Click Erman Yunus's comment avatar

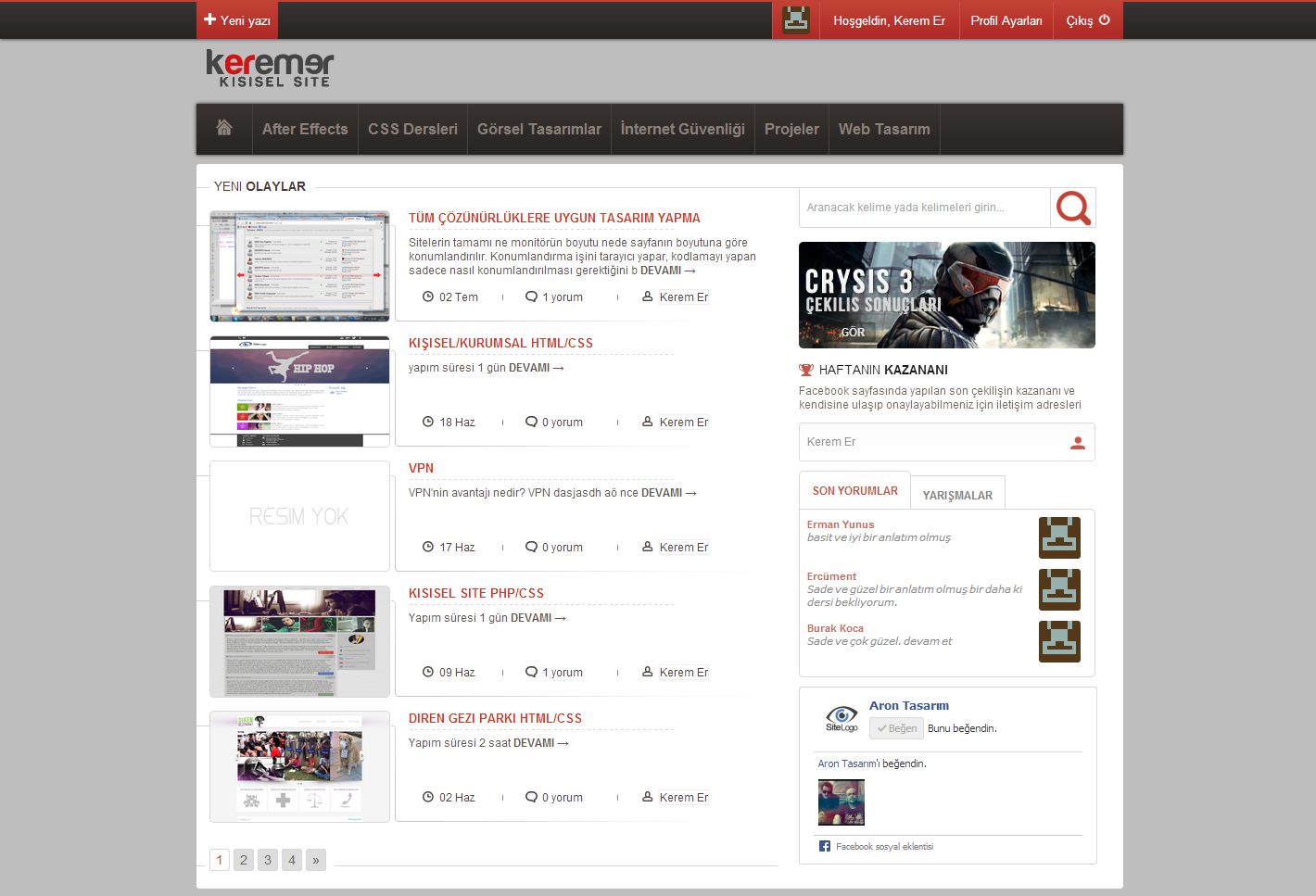(1059, 537)
